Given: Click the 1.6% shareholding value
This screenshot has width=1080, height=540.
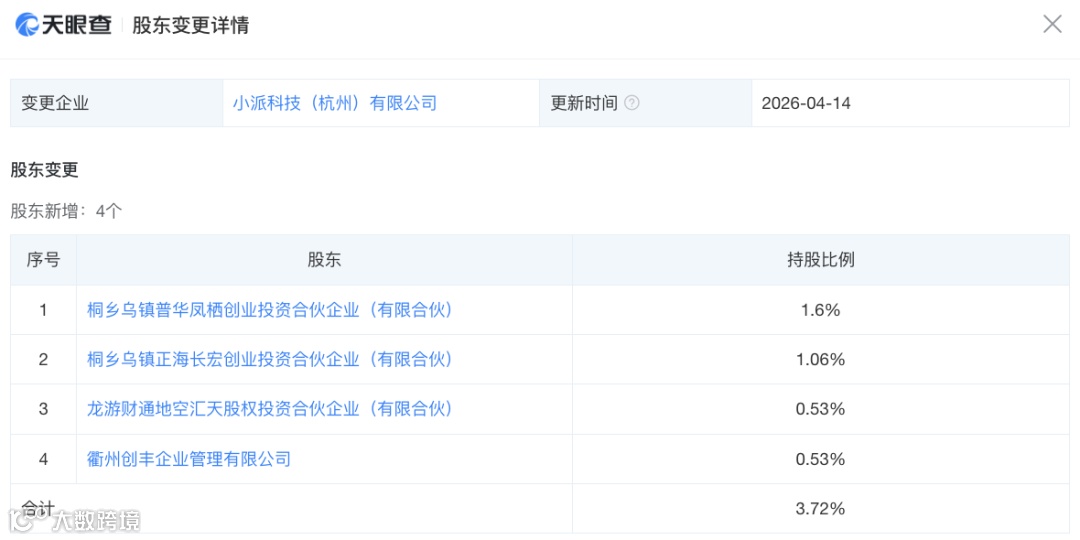Looking at the screenshot, I should click(820, 311).
